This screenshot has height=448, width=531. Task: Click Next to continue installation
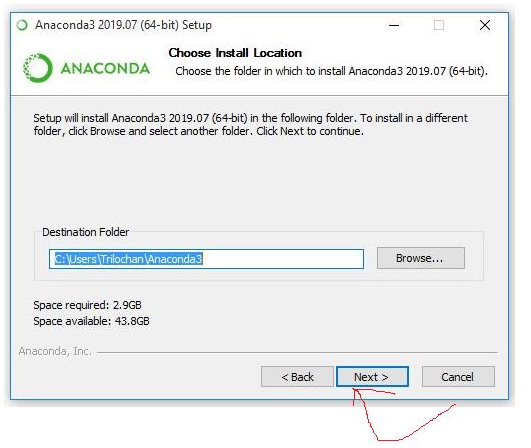[372, 377]
